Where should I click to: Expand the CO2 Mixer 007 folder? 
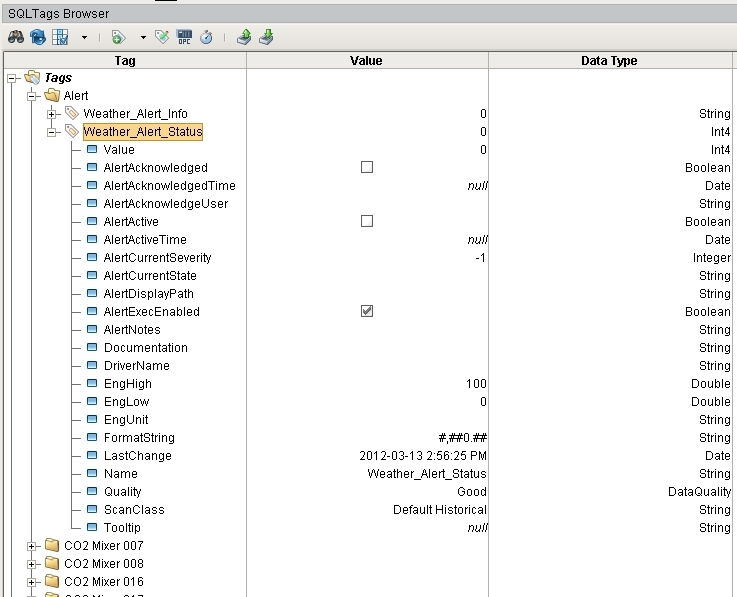31,546
